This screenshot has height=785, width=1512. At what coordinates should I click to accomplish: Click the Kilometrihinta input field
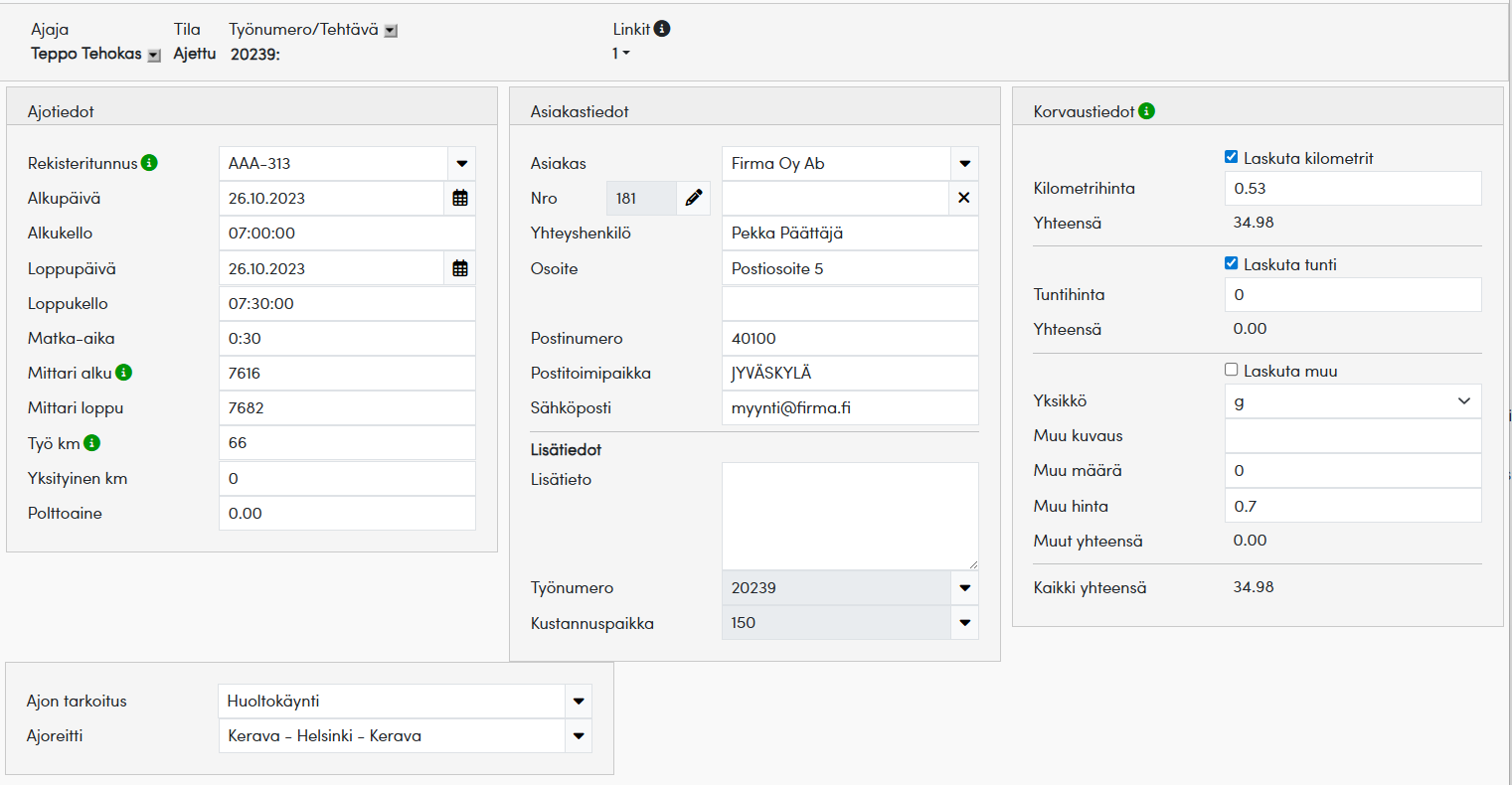click(x=1352, y=189)
